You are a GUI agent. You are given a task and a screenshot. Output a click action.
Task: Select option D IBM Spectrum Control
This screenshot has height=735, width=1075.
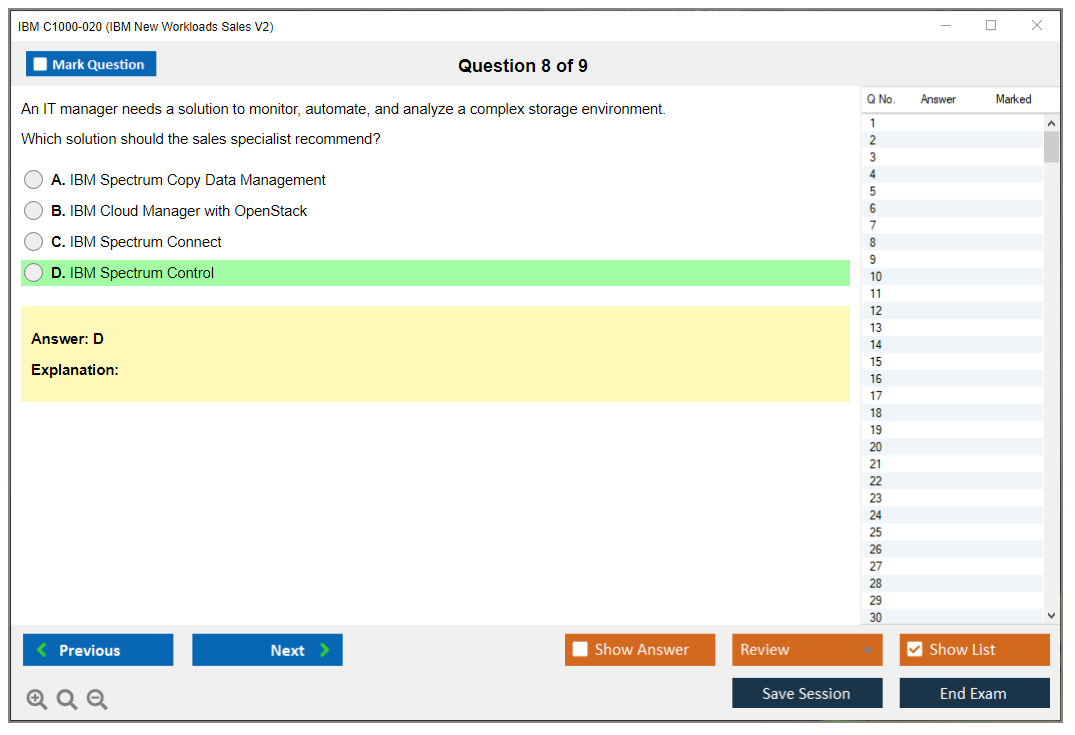coord(34,273)
